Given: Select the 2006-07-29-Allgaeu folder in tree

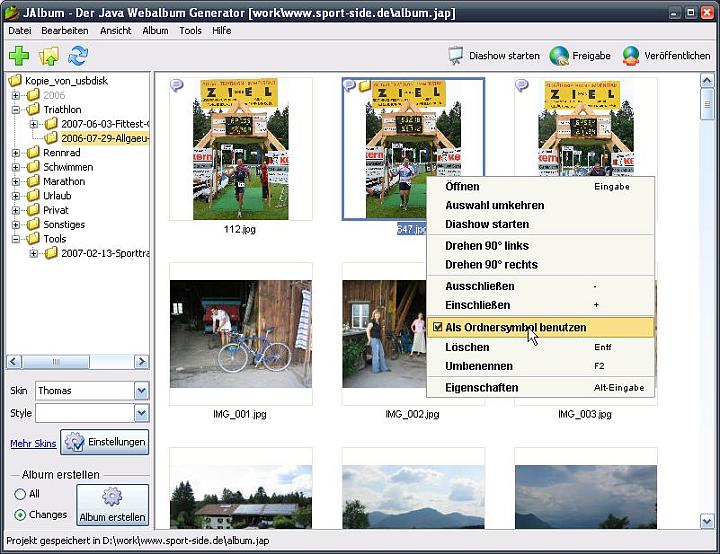Looking at the screenshot, I should tap(104, 138).
